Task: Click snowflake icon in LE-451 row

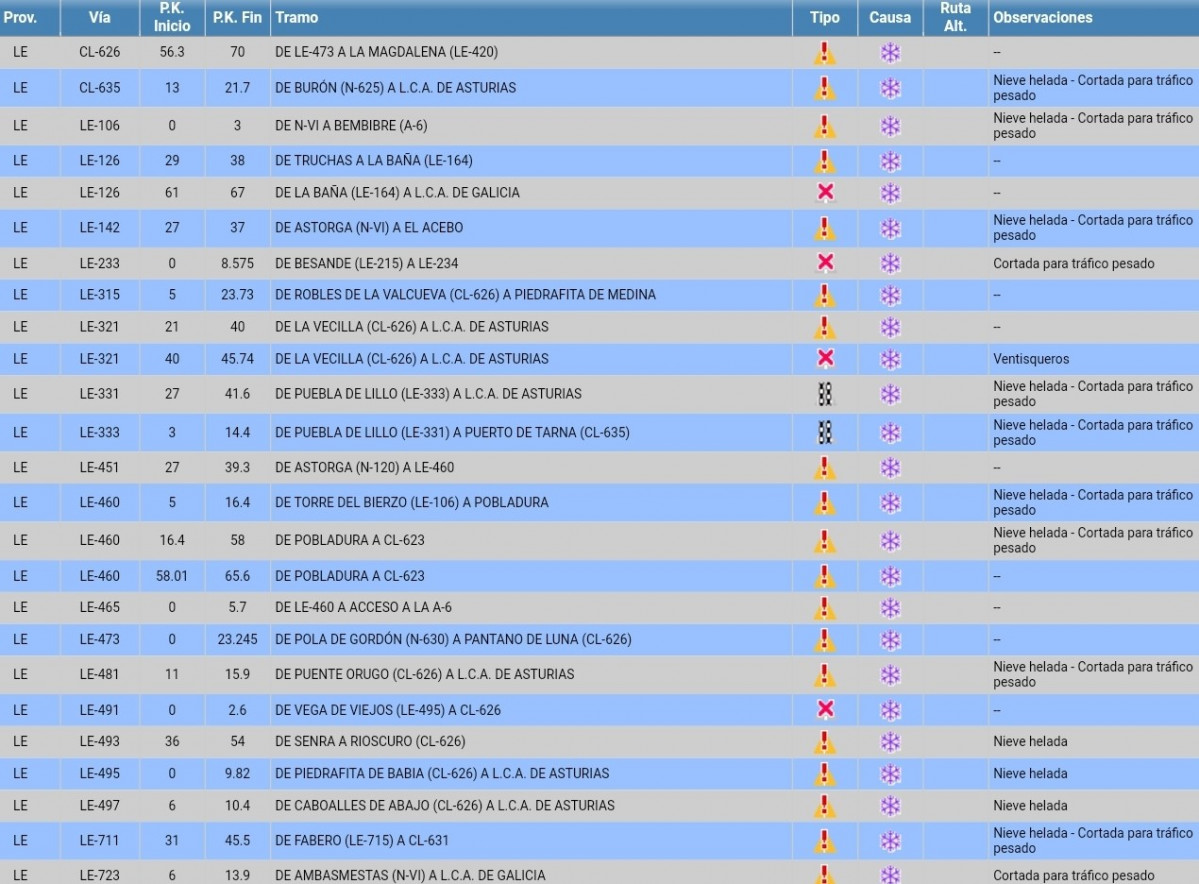Action: tap(890, 468)
